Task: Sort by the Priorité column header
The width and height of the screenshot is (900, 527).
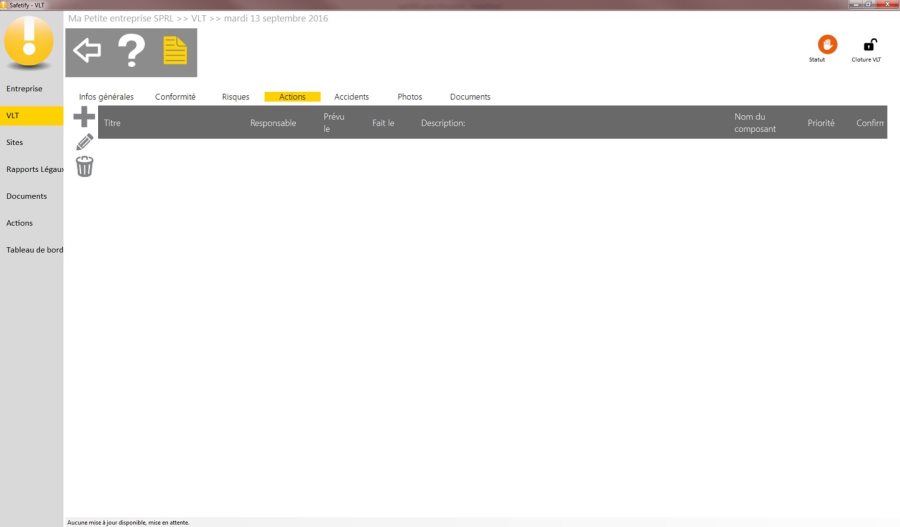Action: tap(821, 123)
